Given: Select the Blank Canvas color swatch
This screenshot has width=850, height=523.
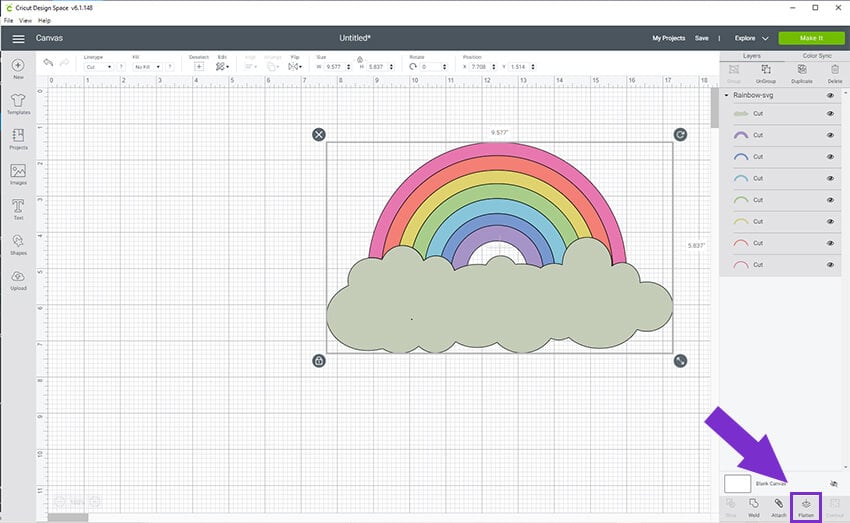Looking at the screenshot, I should (737, 483).
